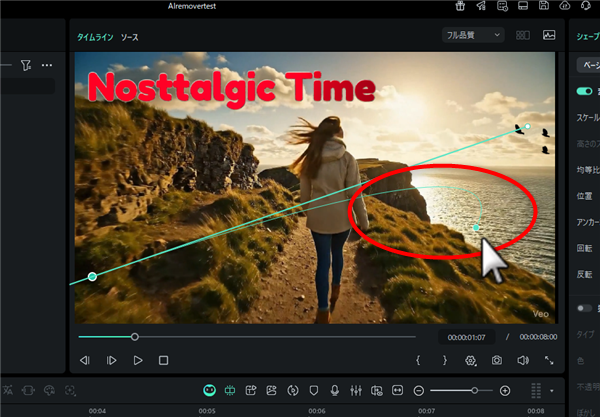Click the microphone voiceover record icon

[x=335, y=390]
